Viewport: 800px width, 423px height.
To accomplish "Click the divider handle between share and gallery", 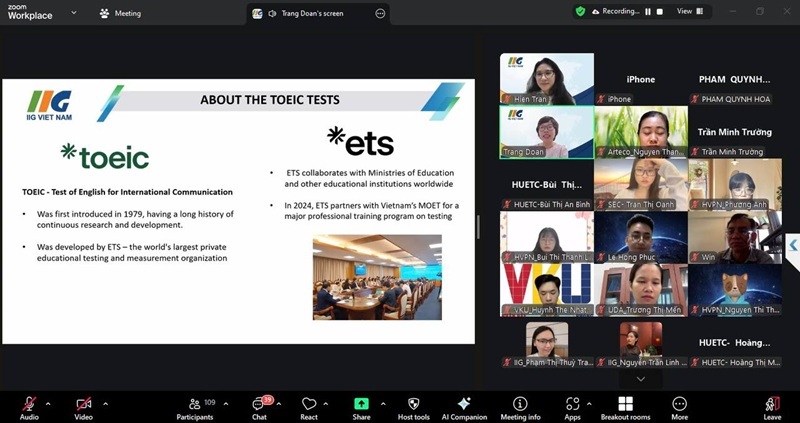I will (x=478, y=227).
